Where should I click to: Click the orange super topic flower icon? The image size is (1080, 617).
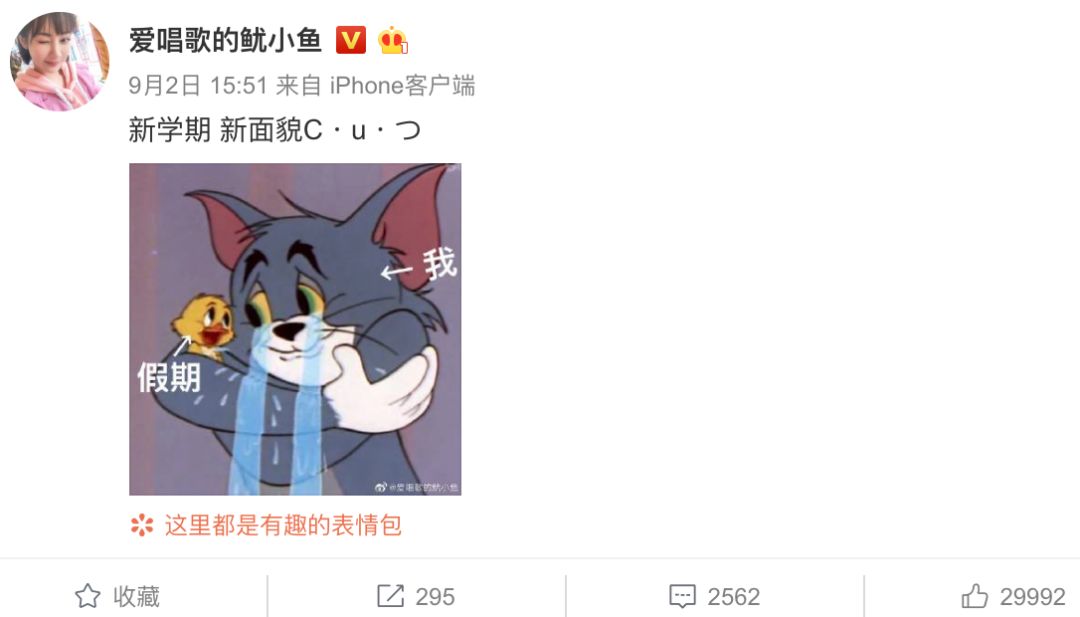142,525
